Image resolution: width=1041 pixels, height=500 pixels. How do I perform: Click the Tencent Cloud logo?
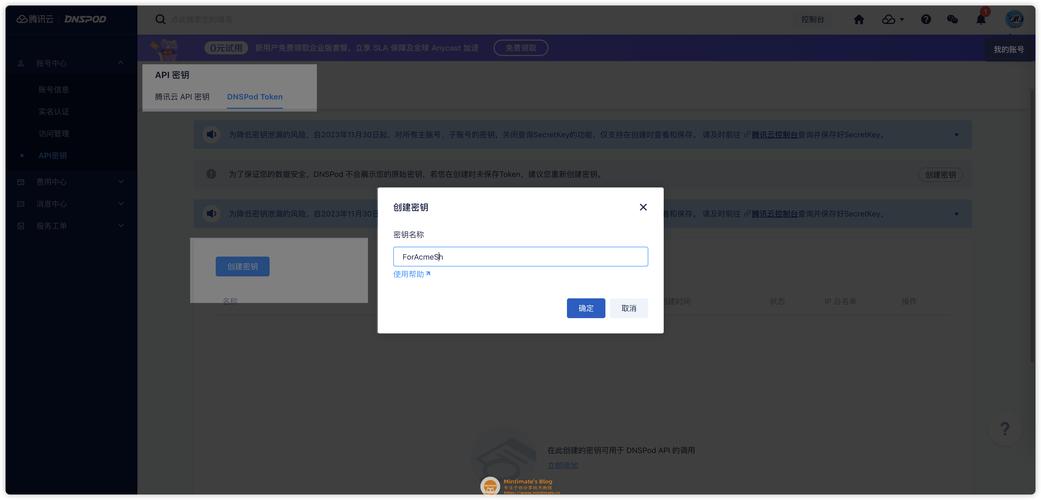[x=35, y=19]
